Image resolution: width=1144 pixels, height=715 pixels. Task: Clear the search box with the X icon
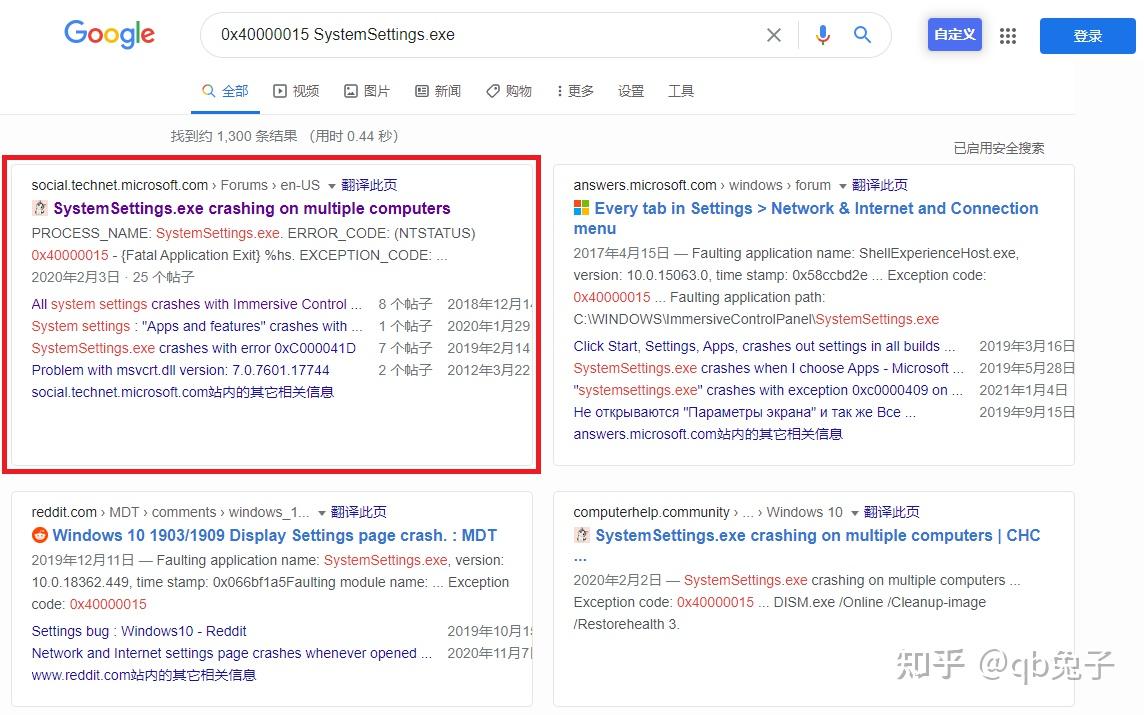click(774, 34)
